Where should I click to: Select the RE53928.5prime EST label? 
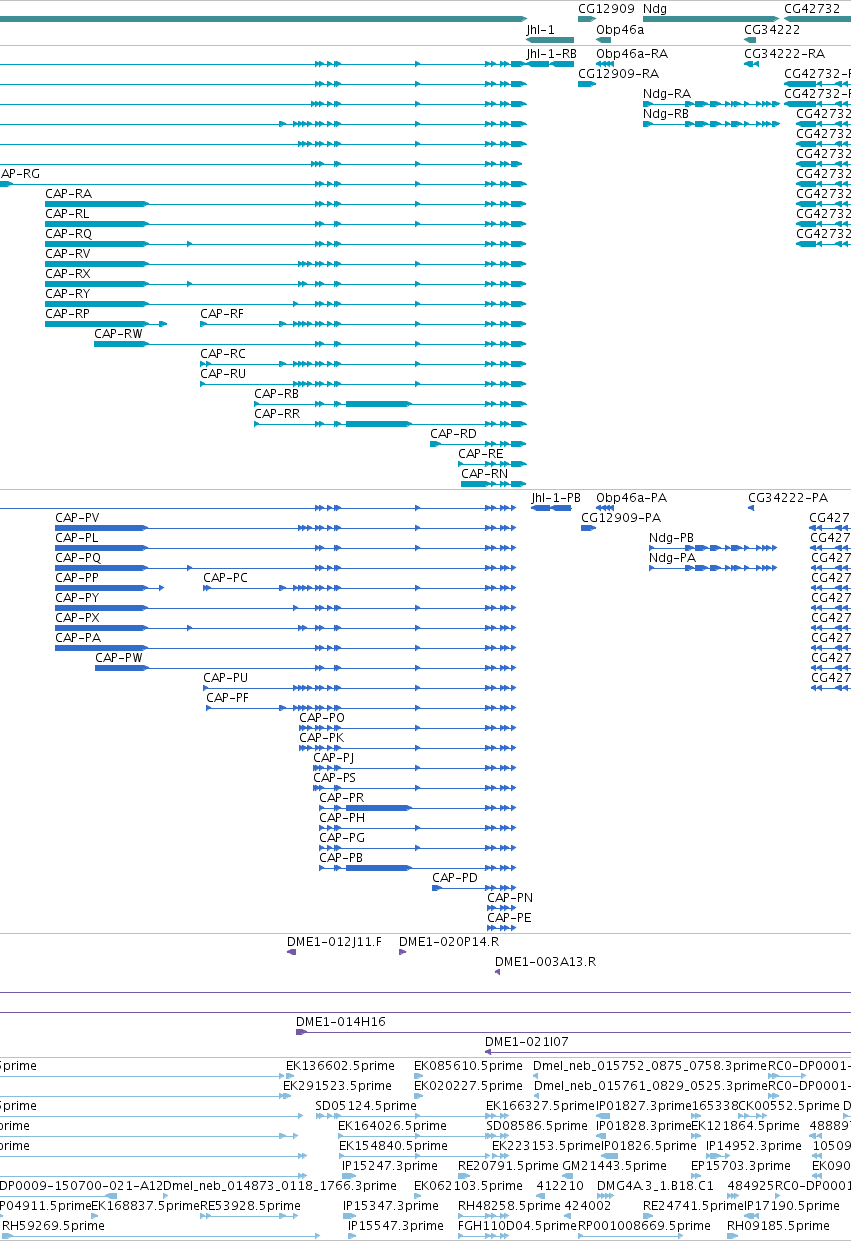pos(250,1206)
